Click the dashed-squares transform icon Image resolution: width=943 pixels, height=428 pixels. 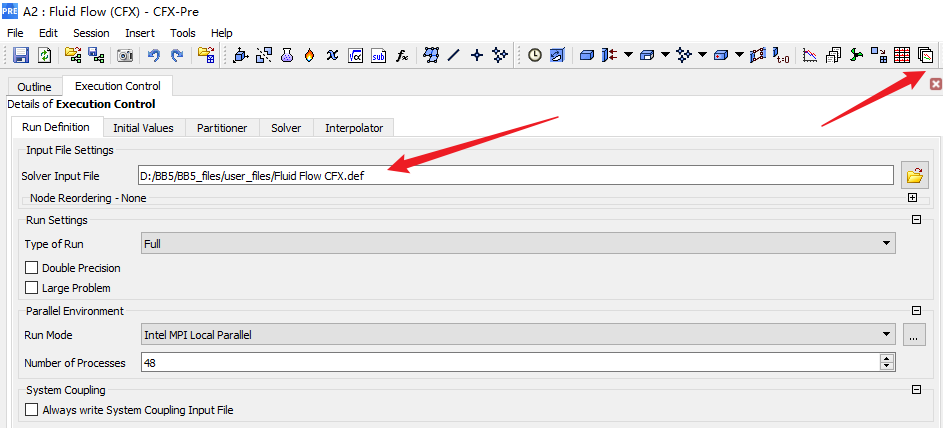point(263,55)
